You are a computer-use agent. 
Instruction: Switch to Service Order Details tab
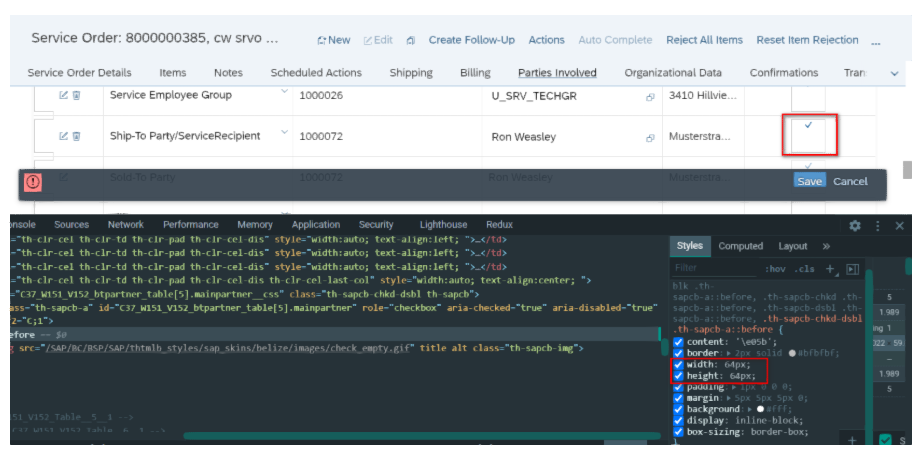coord(80,73)
